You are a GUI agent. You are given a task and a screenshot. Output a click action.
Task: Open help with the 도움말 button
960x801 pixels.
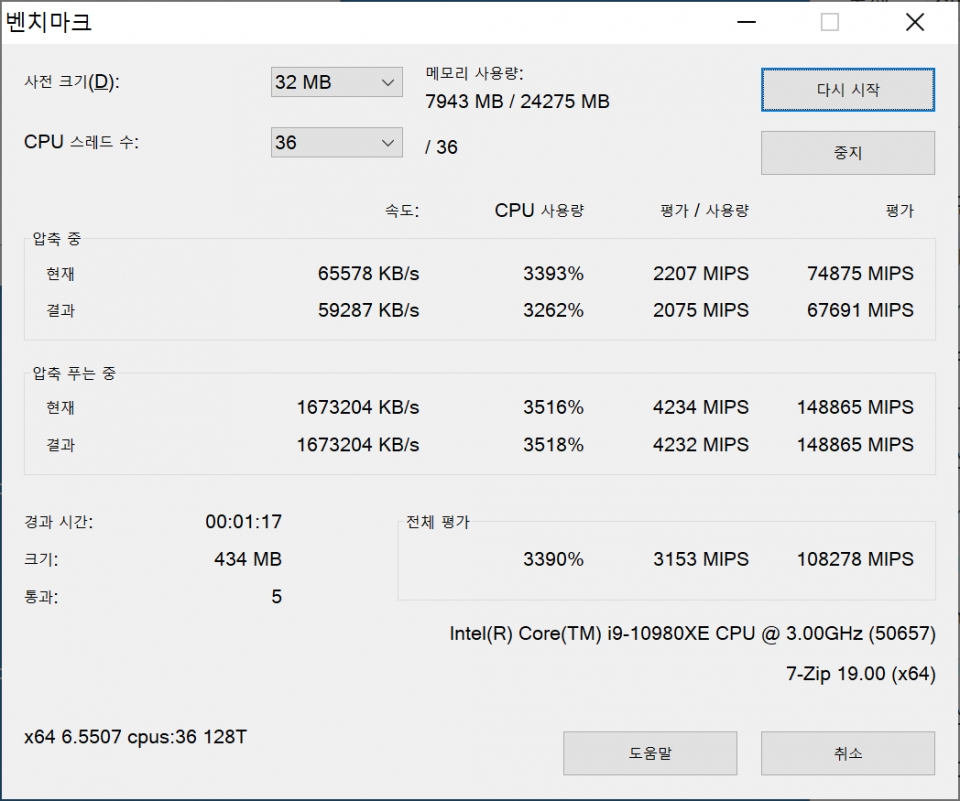tap(649, 753)
